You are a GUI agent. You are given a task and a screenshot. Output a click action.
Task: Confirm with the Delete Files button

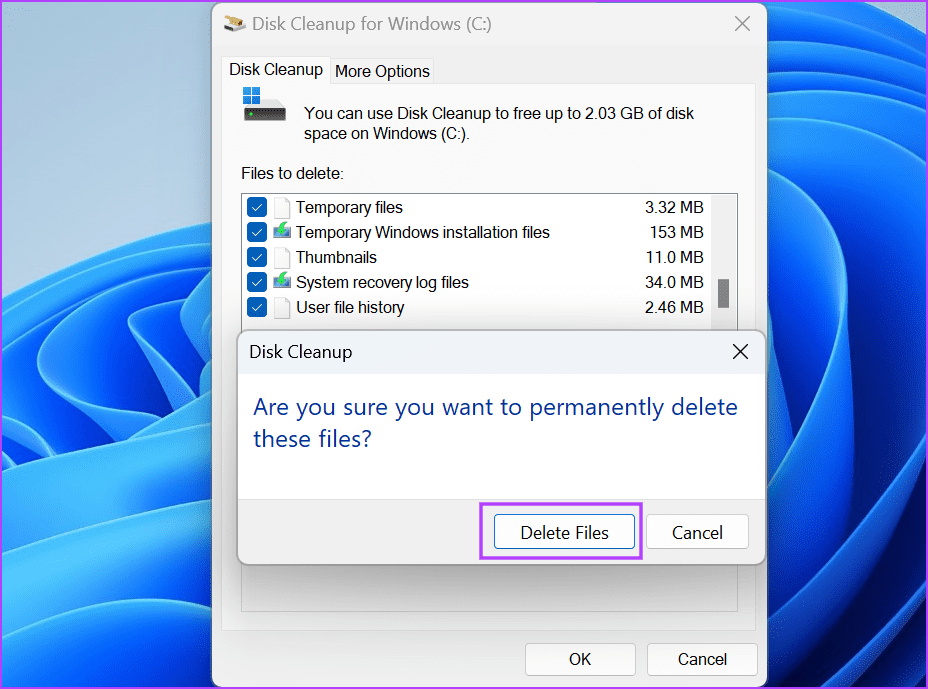click(564, 532)
